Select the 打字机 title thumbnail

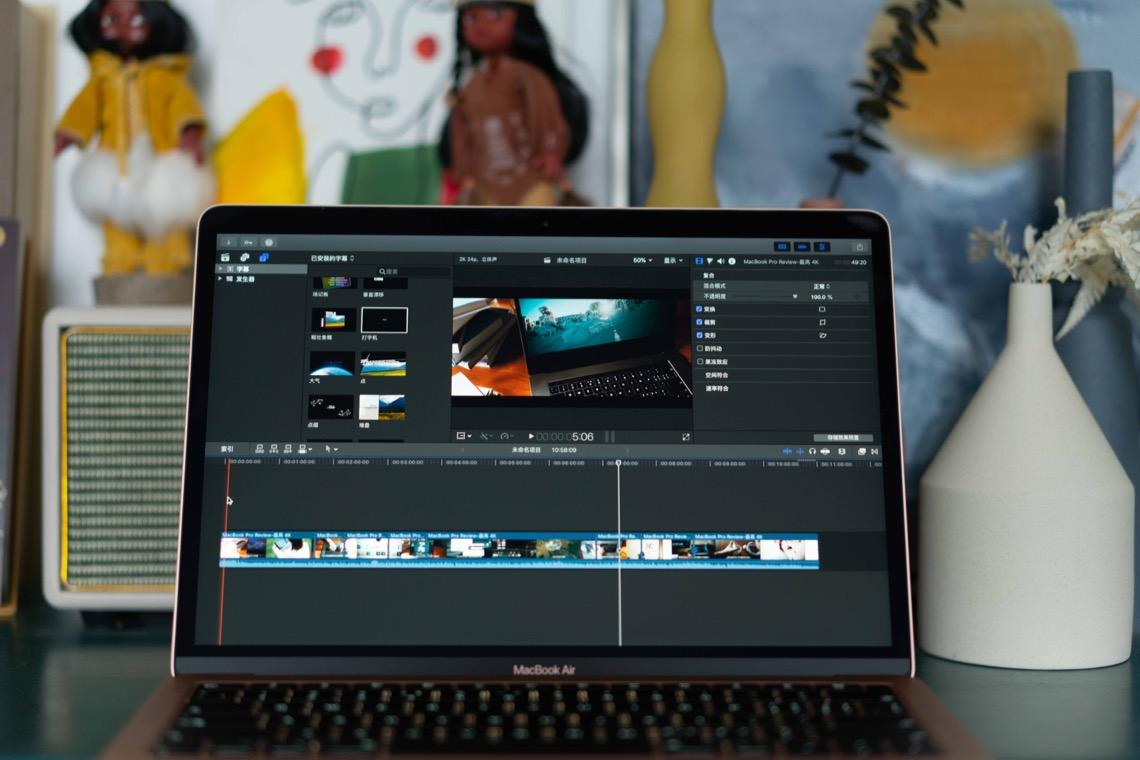click(x=385, y=320)
